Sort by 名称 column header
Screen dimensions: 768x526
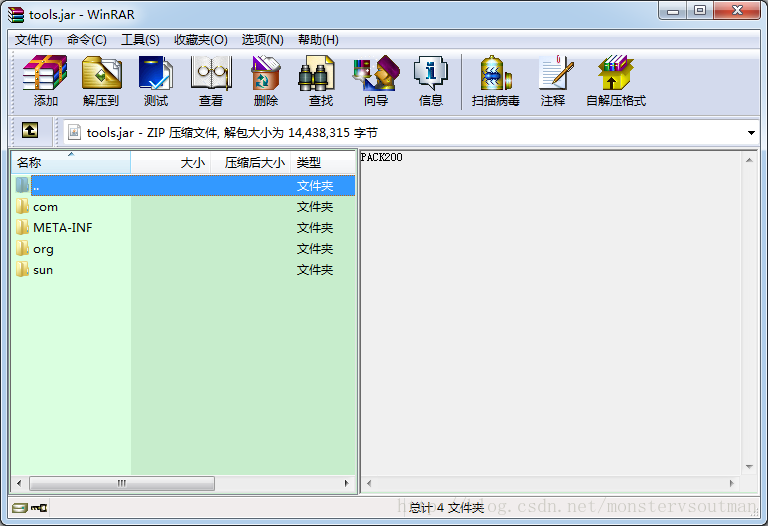pyautogui.click(x=71, y=163)
